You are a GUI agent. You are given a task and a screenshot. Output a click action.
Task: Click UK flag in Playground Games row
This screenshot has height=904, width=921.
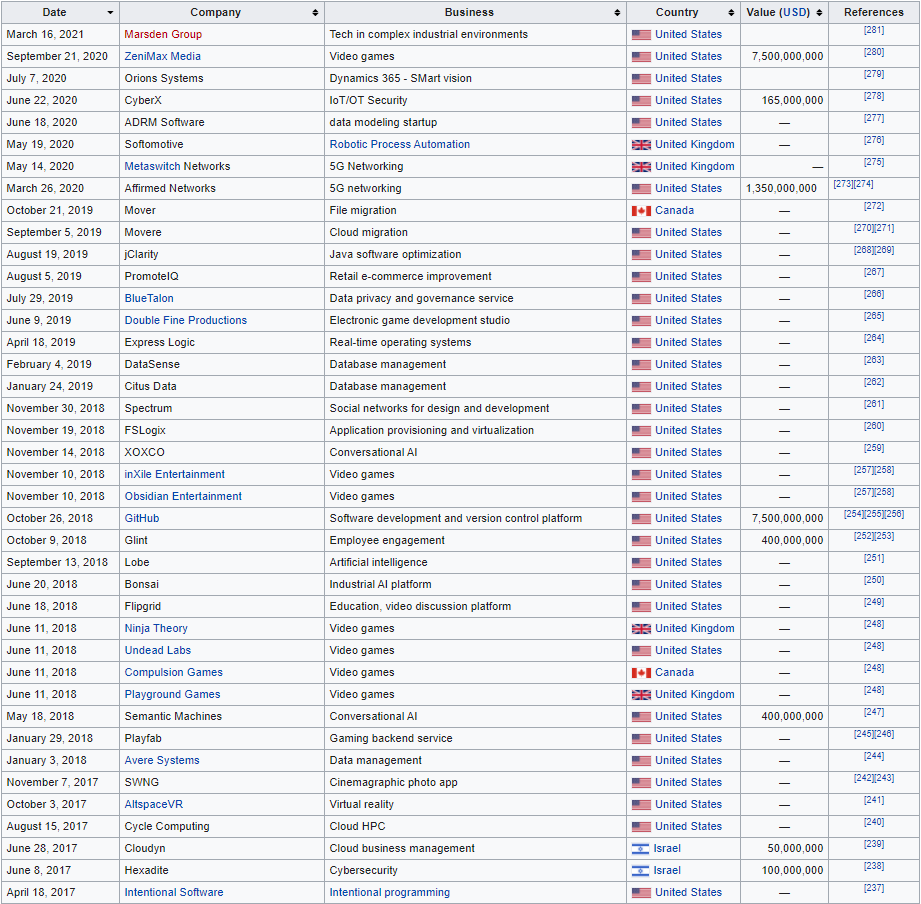(641, 695)
